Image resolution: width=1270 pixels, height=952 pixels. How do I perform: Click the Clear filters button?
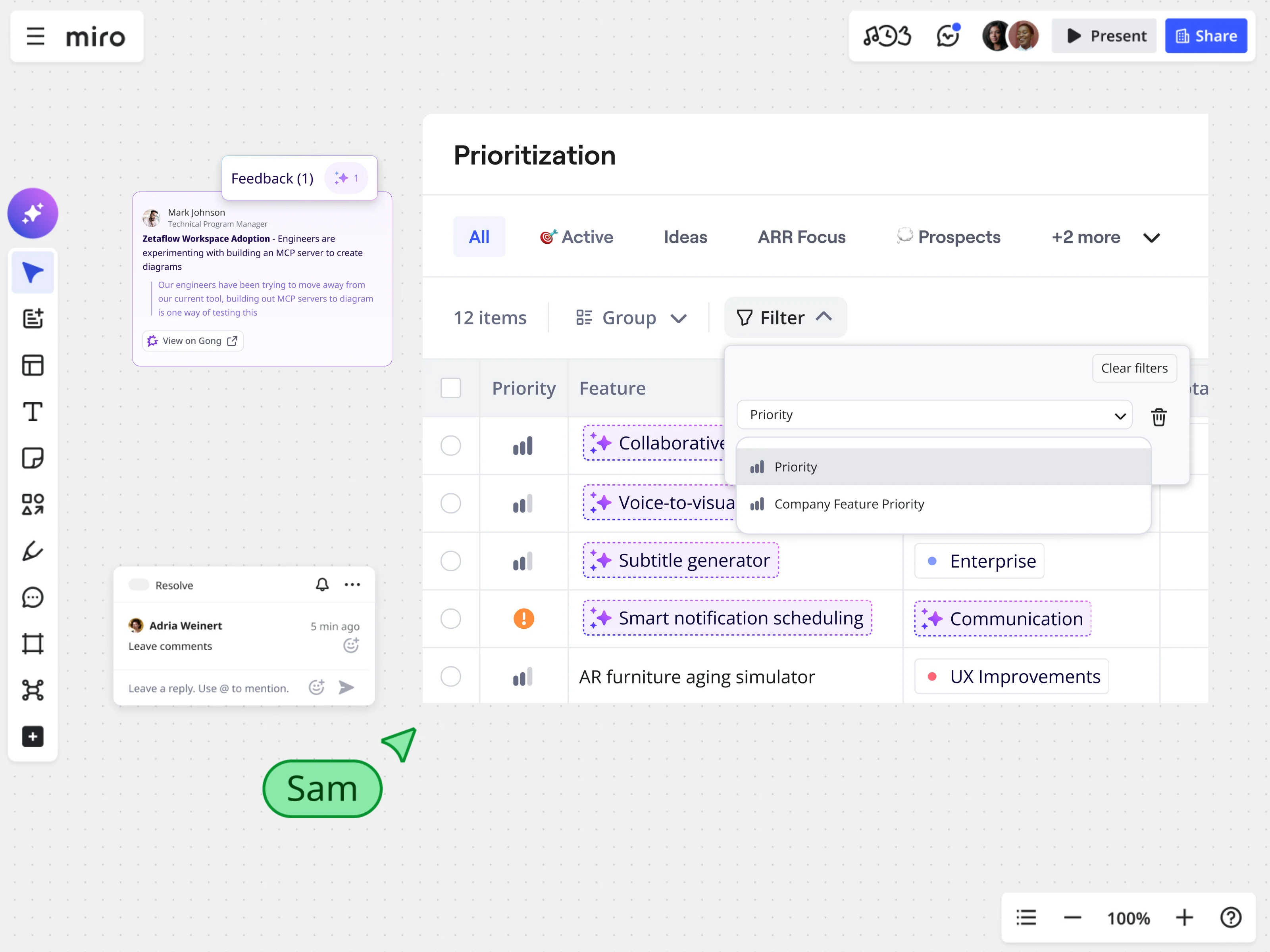(x=1134, y=368)
